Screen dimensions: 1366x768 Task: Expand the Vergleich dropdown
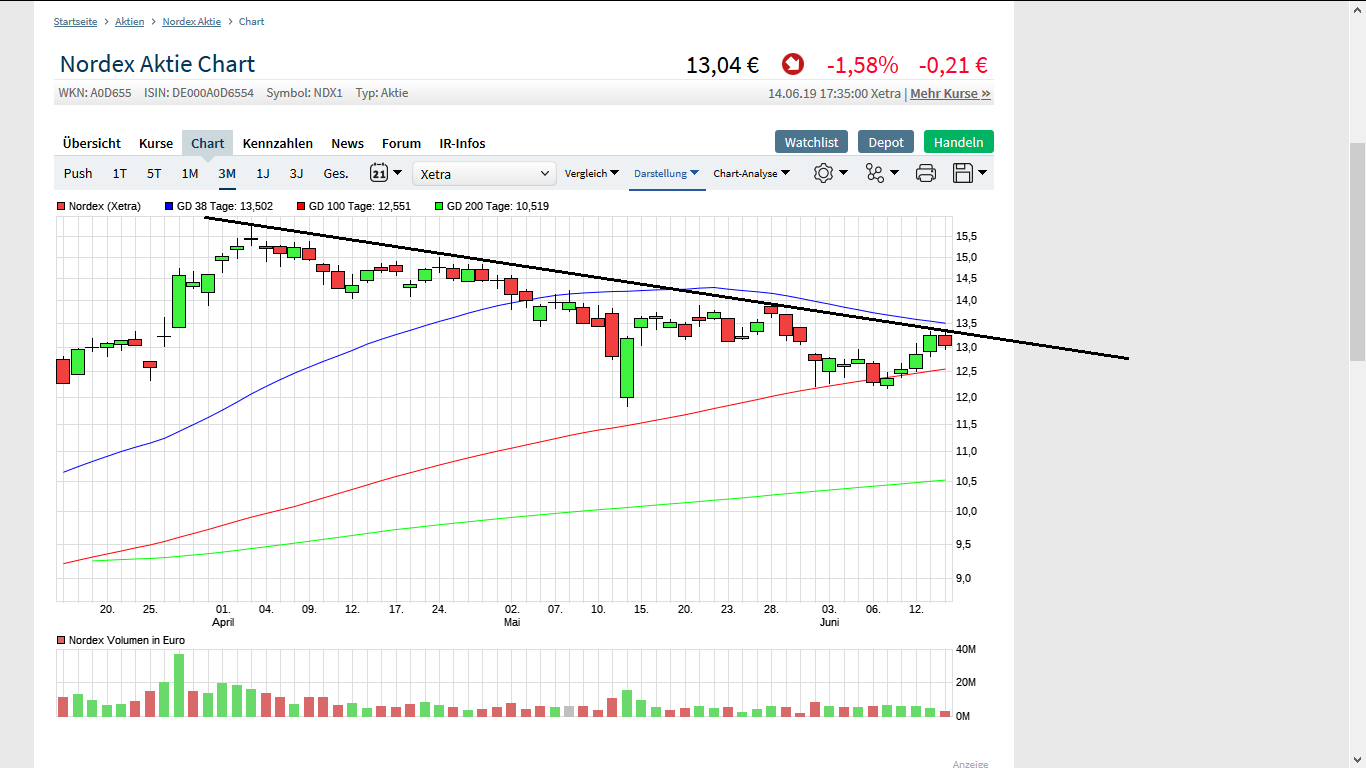pyautogui.click(x=592, y=173)
